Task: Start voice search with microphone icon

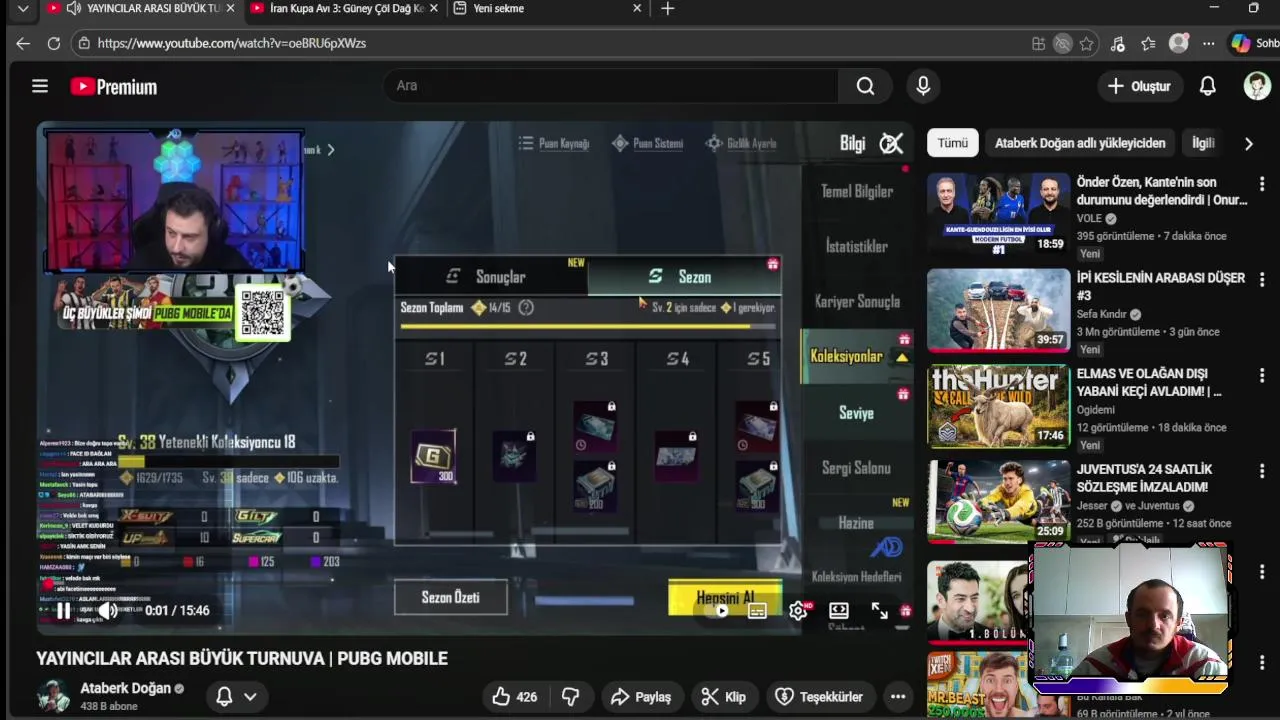Action: [x=923, y=86]
